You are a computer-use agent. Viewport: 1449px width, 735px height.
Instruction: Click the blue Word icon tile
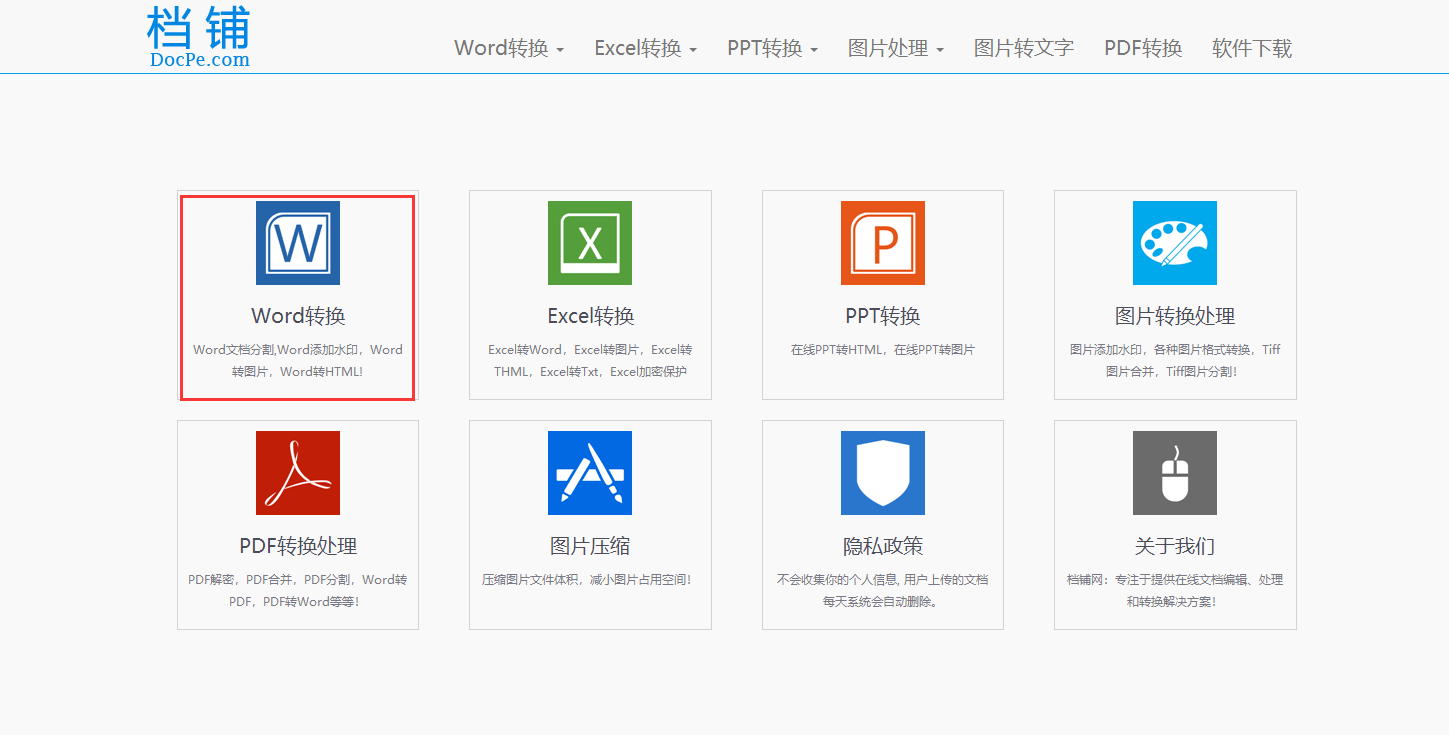tap(298, 243)
